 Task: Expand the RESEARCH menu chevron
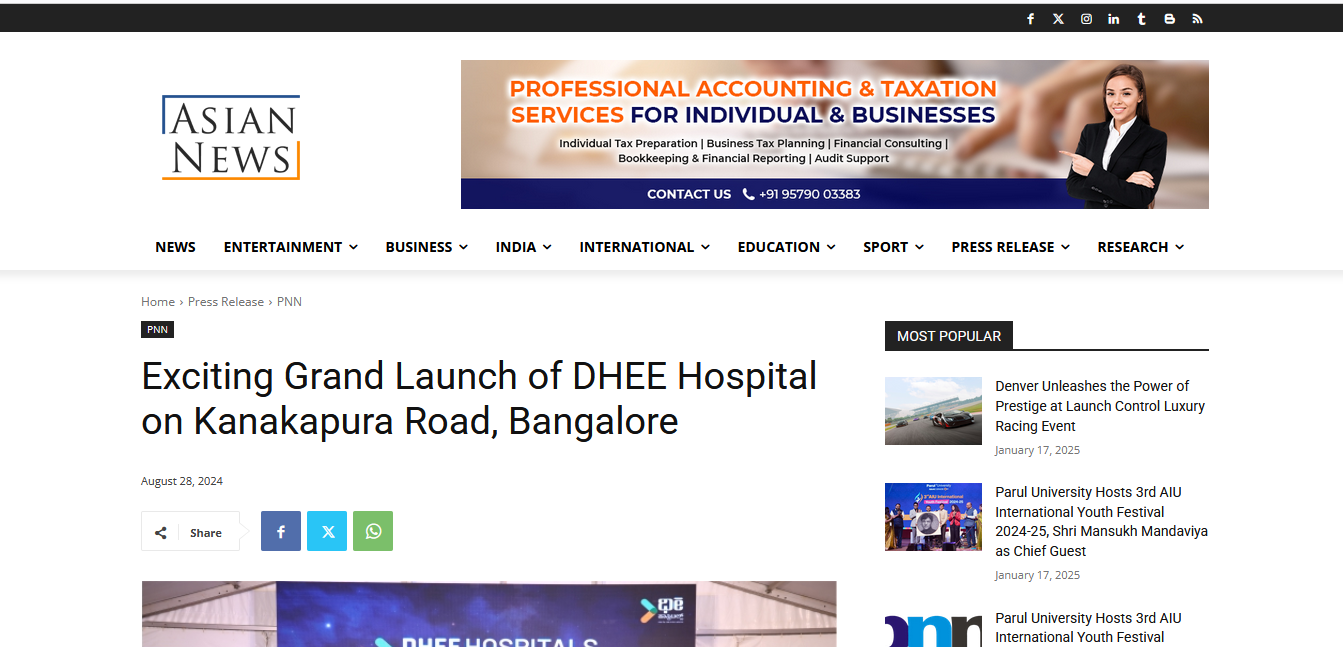pos(1183,247)
